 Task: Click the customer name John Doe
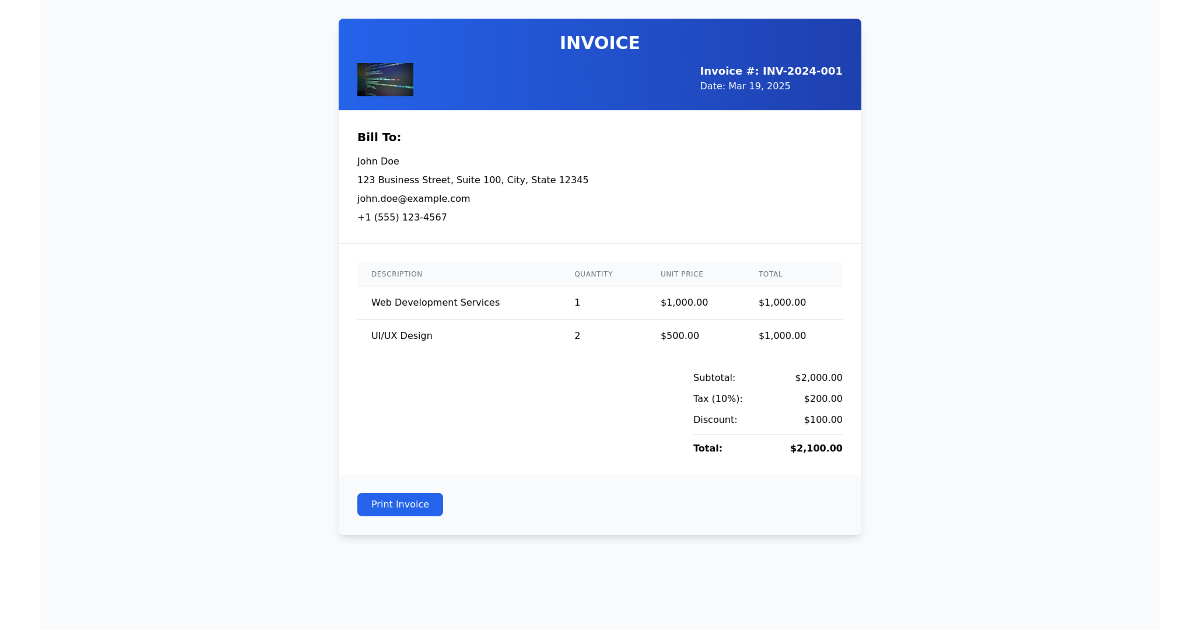click(378, 160)
